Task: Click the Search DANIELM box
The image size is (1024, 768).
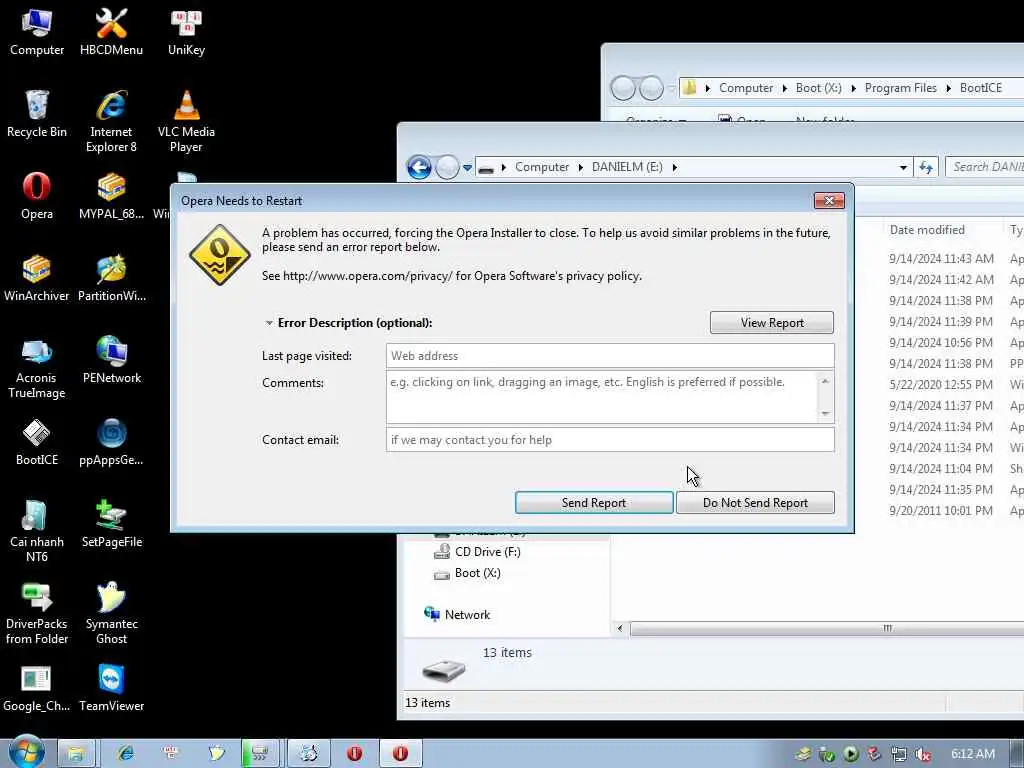Action: pos(985,167)
